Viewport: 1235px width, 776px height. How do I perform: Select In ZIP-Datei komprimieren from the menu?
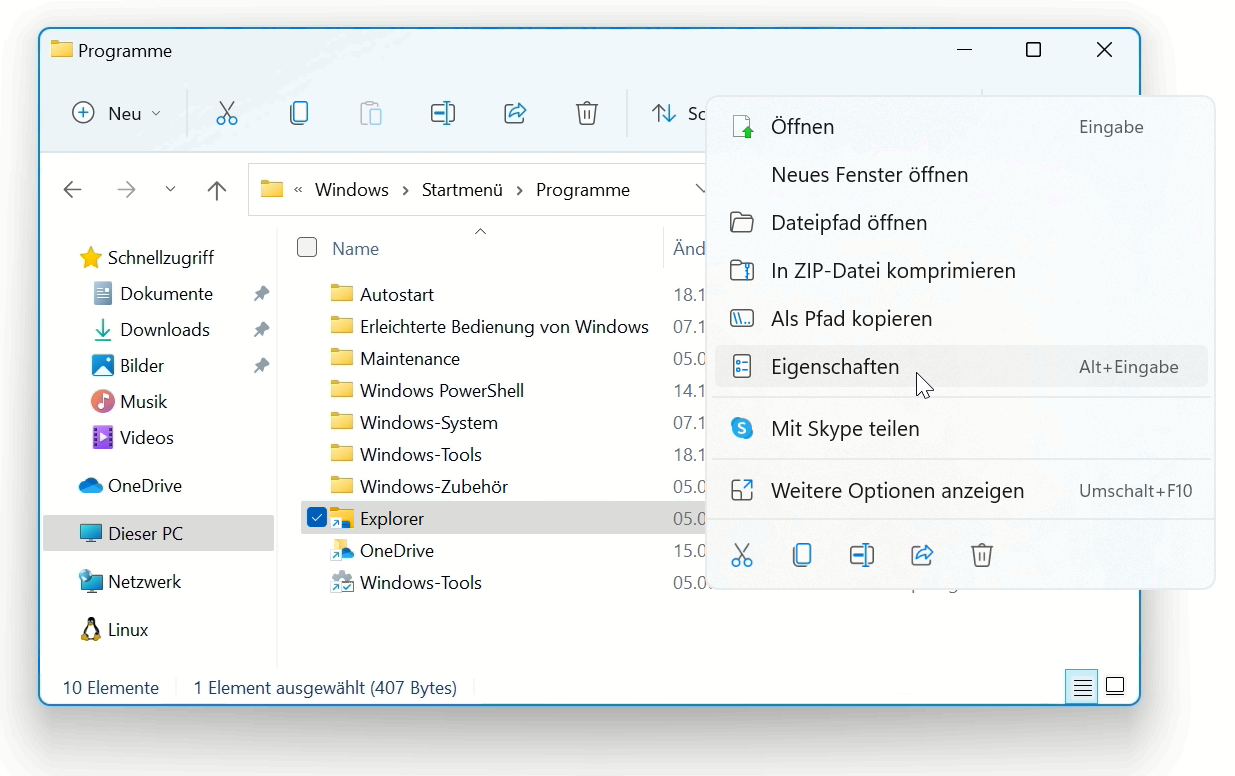(x=893, y=270)
